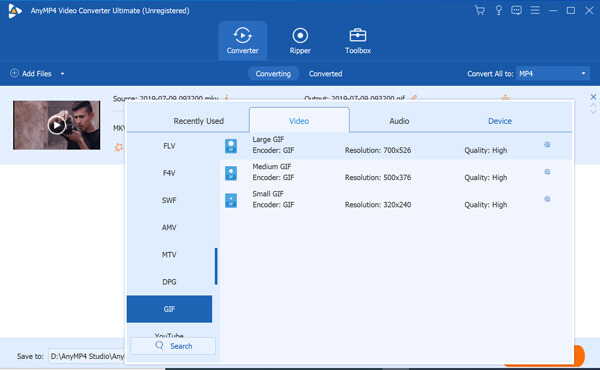
Task: Click the source file info icon
Action: 227,98
